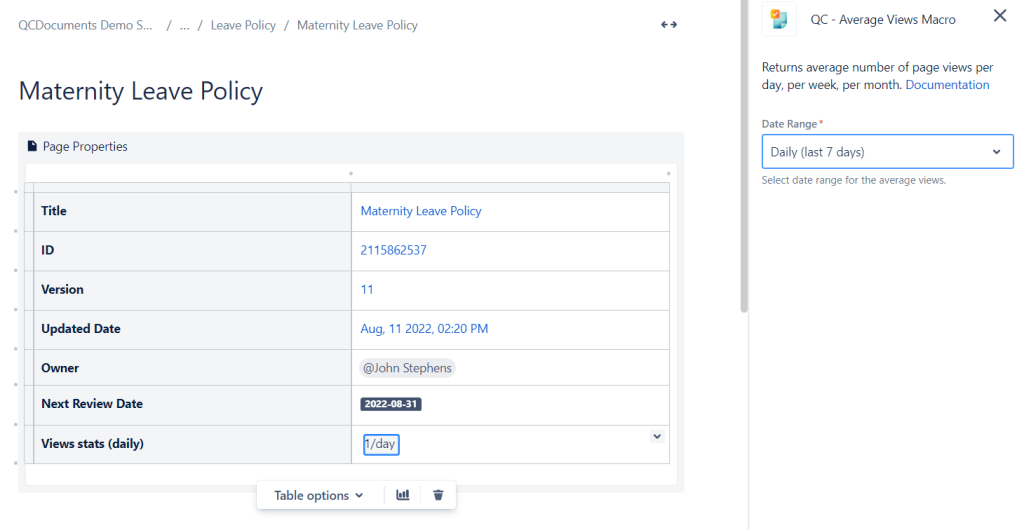1024x530 pixels.
Task: Click the Version header cell
Action: tap(193, 290)
